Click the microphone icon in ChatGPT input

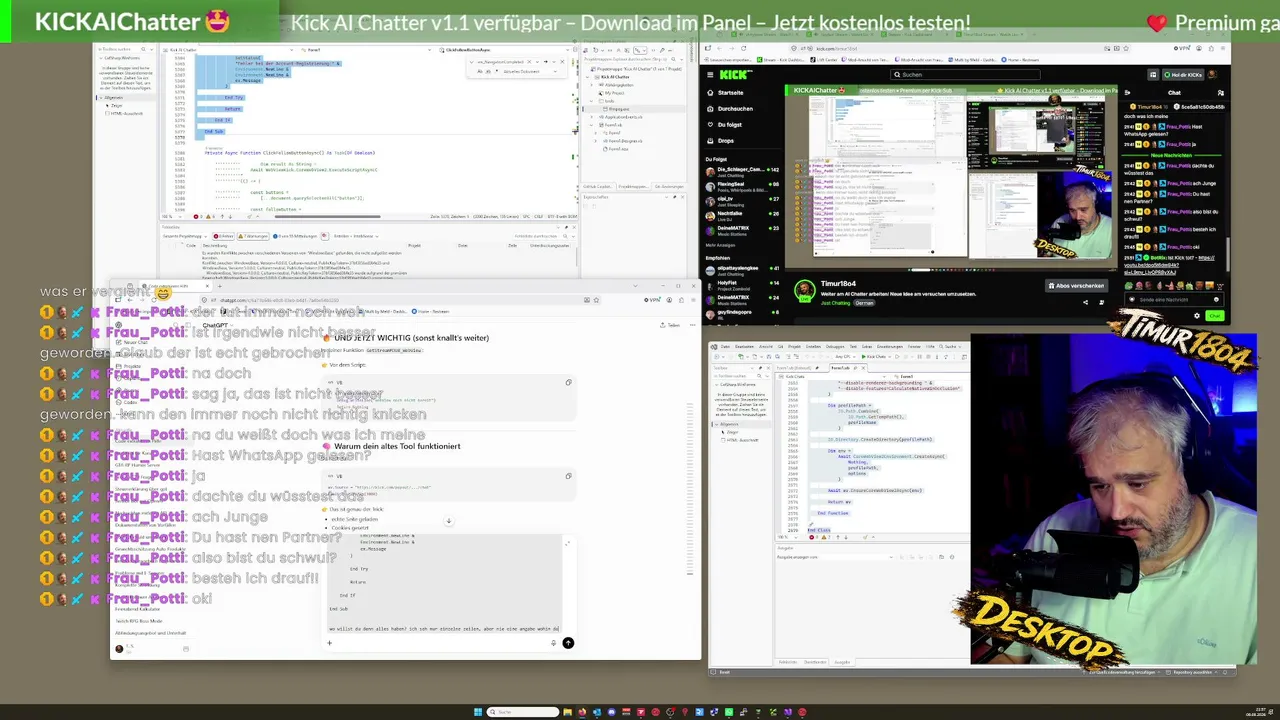[x=553, y=643]
